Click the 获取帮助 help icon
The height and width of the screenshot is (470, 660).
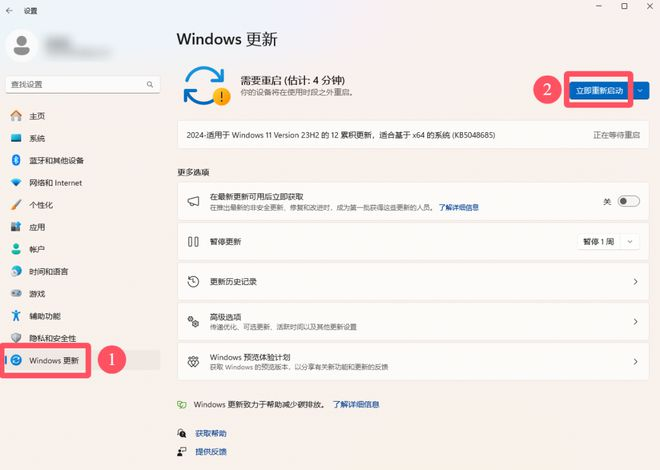[x=181, y=433]
